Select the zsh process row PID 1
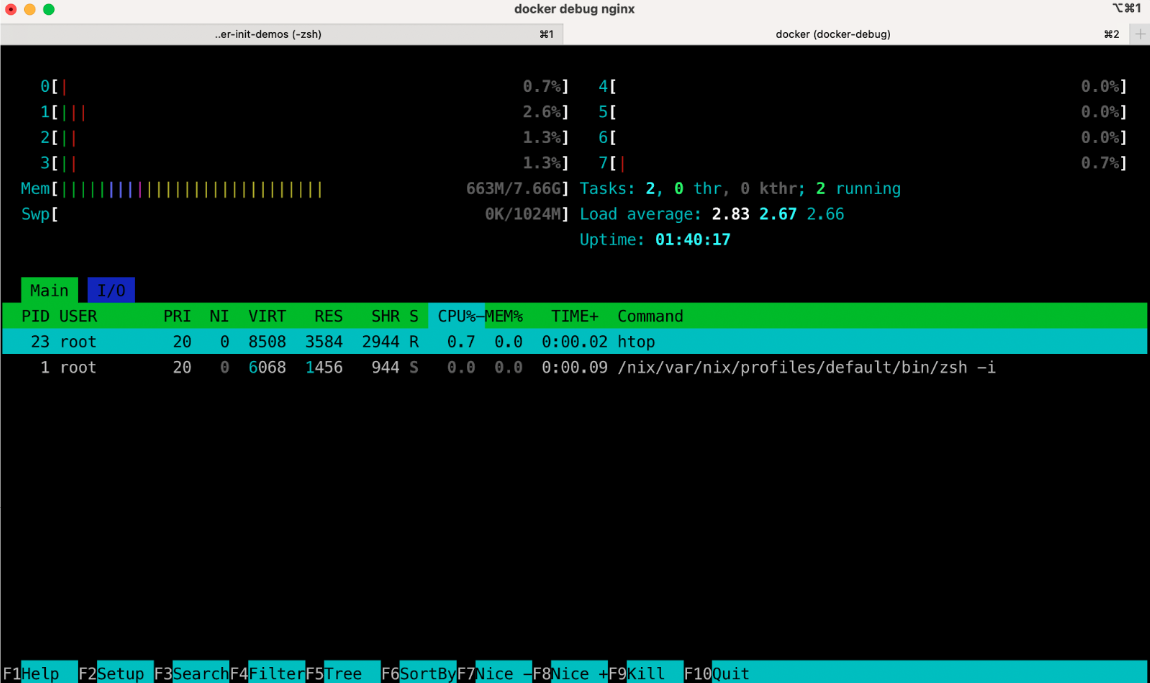 tap(500, 367)
